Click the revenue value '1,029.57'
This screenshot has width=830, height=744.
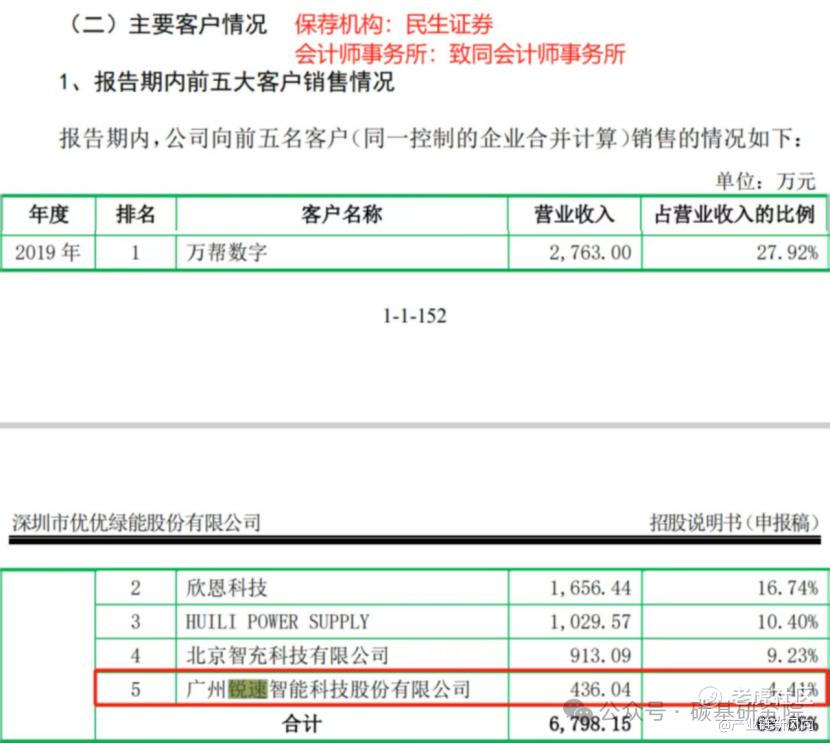pos(590,622)
